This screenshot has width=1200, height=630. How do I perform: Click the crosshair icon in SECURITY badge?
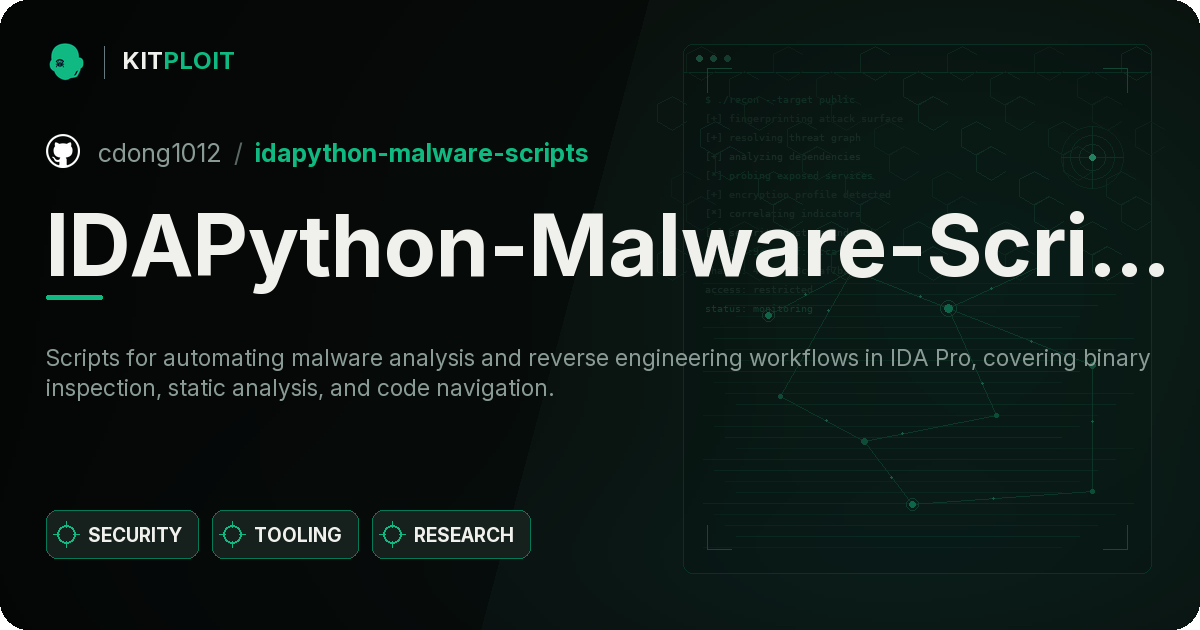67,535
